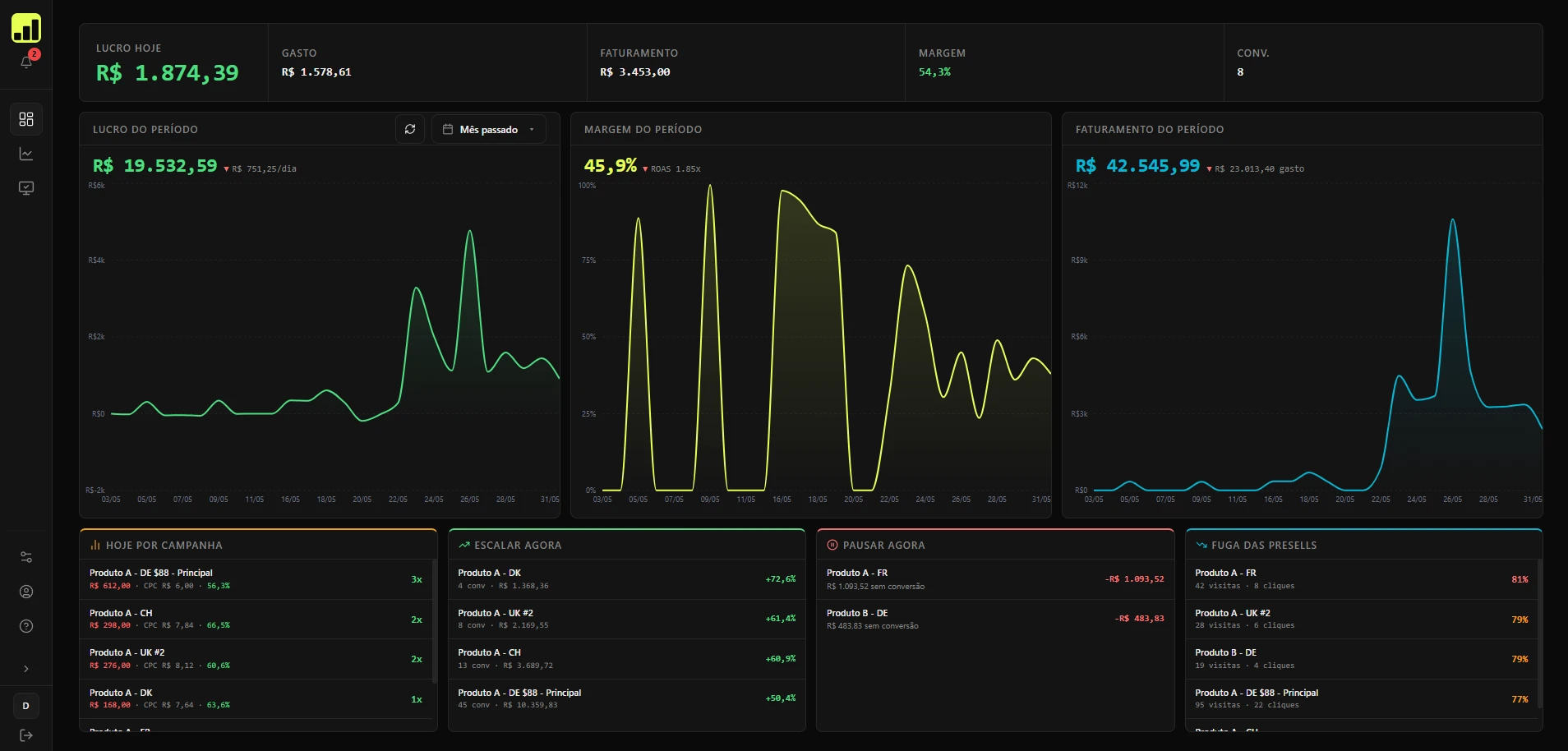
Task: Click the 81% escape rate value
Action: (1520, 579)
